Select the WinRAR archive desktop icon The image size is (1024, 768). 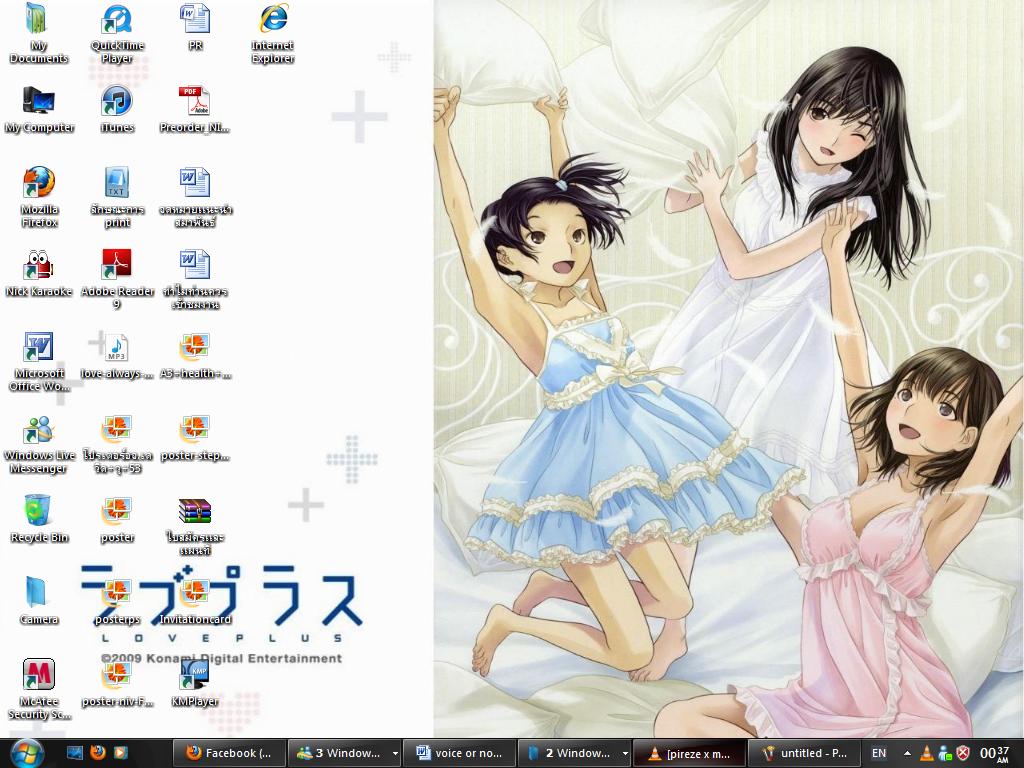click(195, 526)
